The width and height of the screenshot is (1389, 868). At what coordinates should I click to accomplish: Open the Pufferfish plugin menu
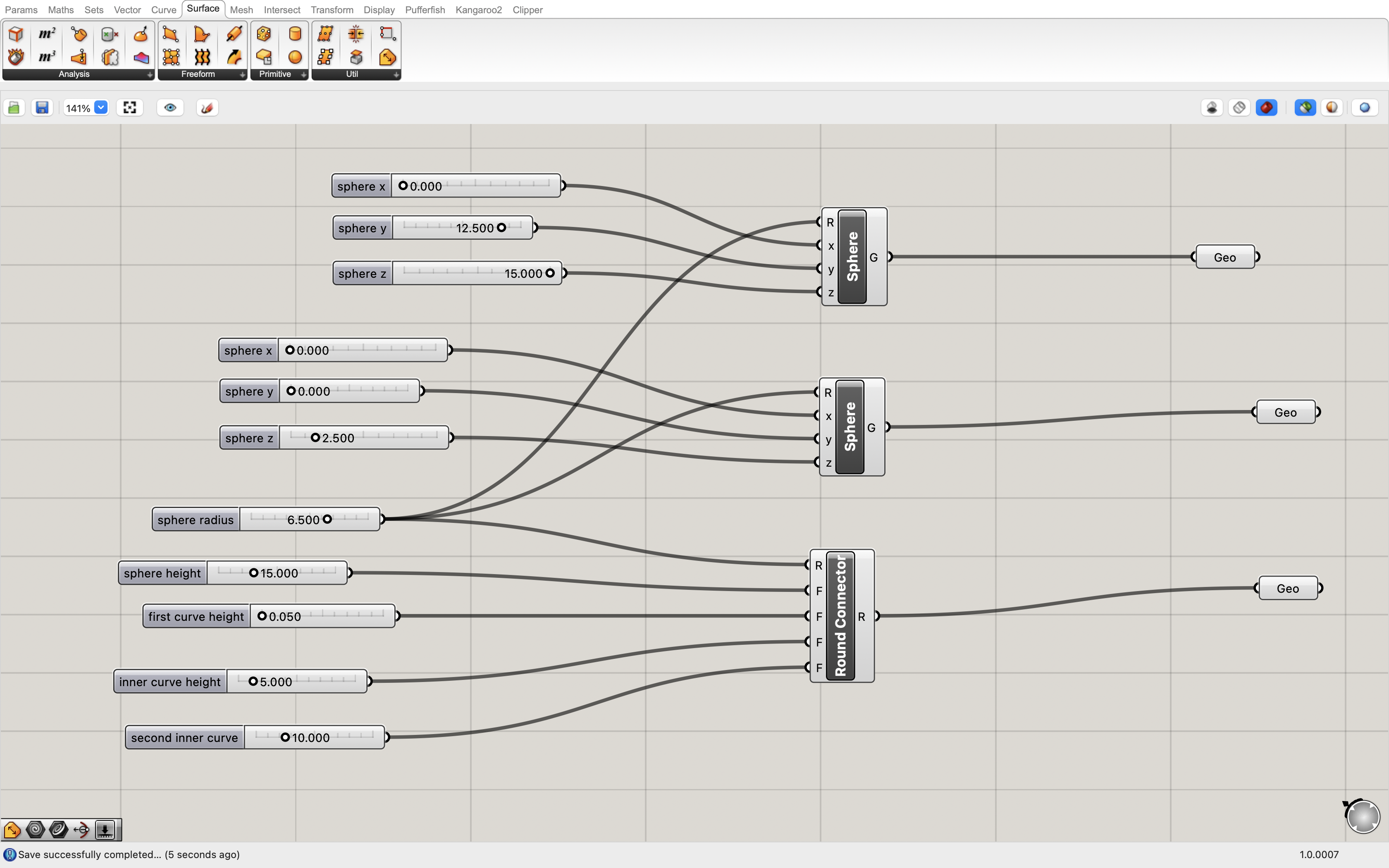[424, 9]
